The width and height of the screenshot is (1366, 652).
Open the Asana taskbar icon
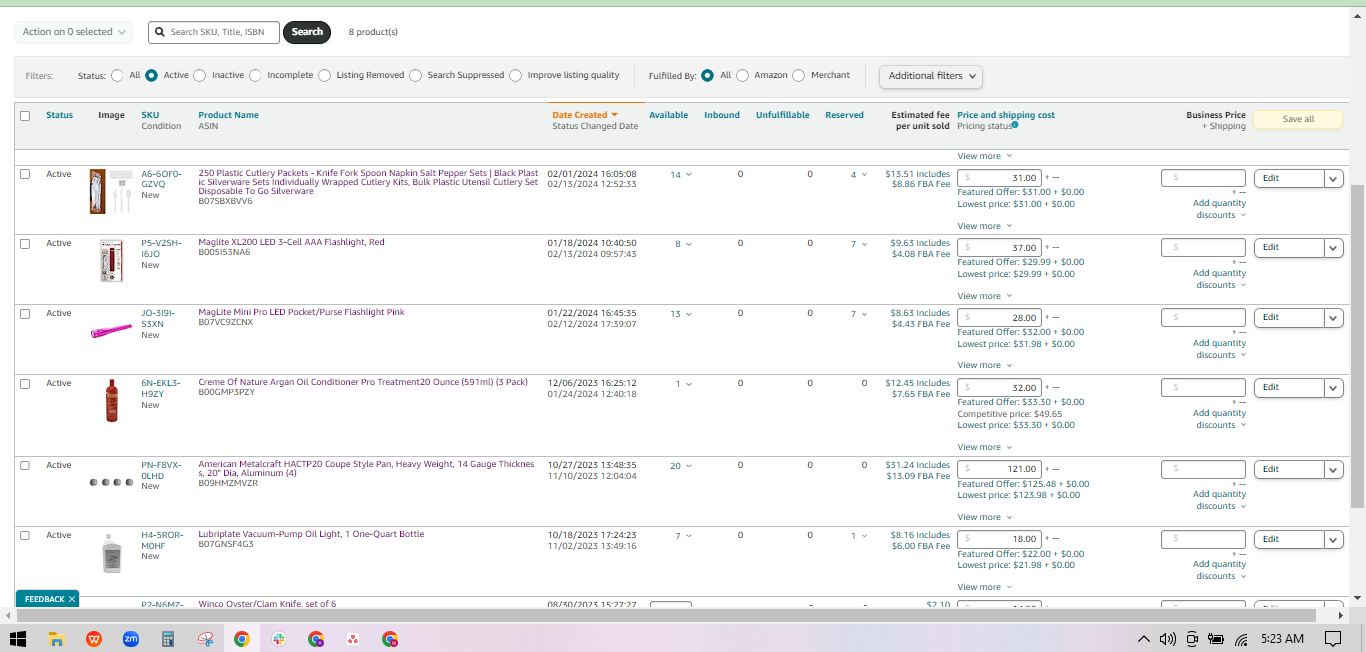tap(353, 638)
